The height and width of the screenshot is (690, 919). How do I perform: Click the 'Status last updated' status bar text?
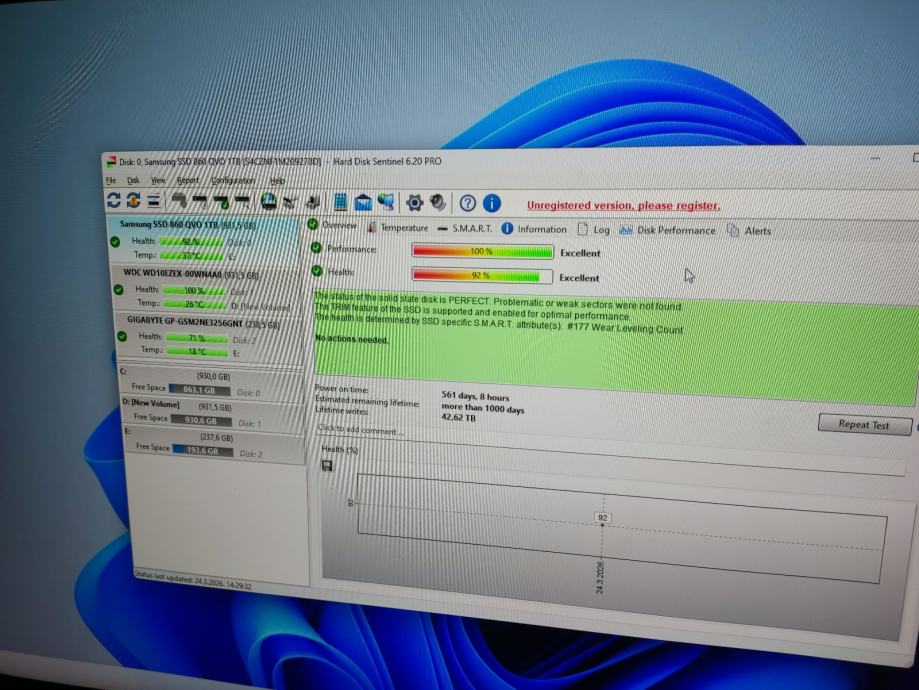[x=193, y=580]
